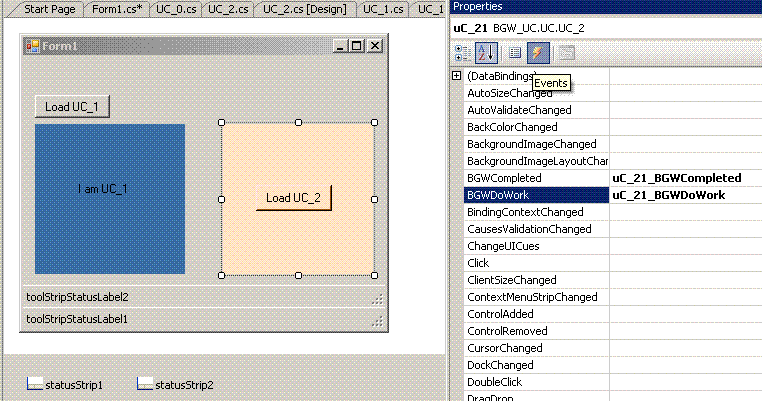Image resolution: width=762 pixels, height=401 pixels.
Task: Switch to Form1.cs* tab
Action: (x=117, y=9)
